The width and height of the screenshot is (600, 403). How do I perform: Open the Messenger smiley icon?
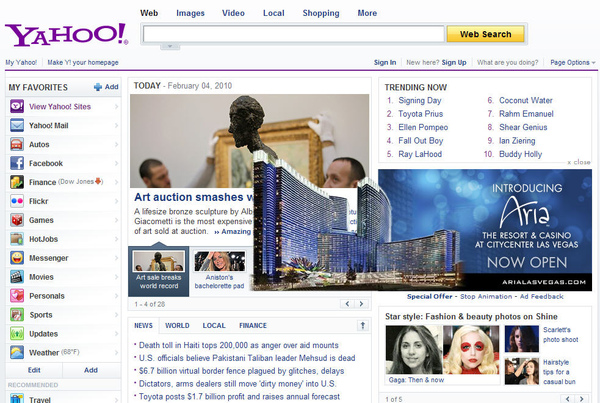pos(17,258)
